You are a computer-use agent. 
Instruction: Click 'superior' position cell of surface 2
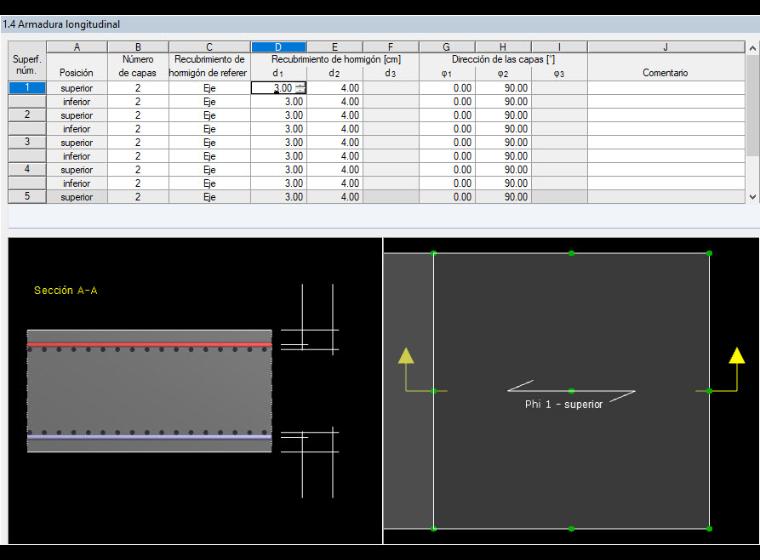click(77, 115)
